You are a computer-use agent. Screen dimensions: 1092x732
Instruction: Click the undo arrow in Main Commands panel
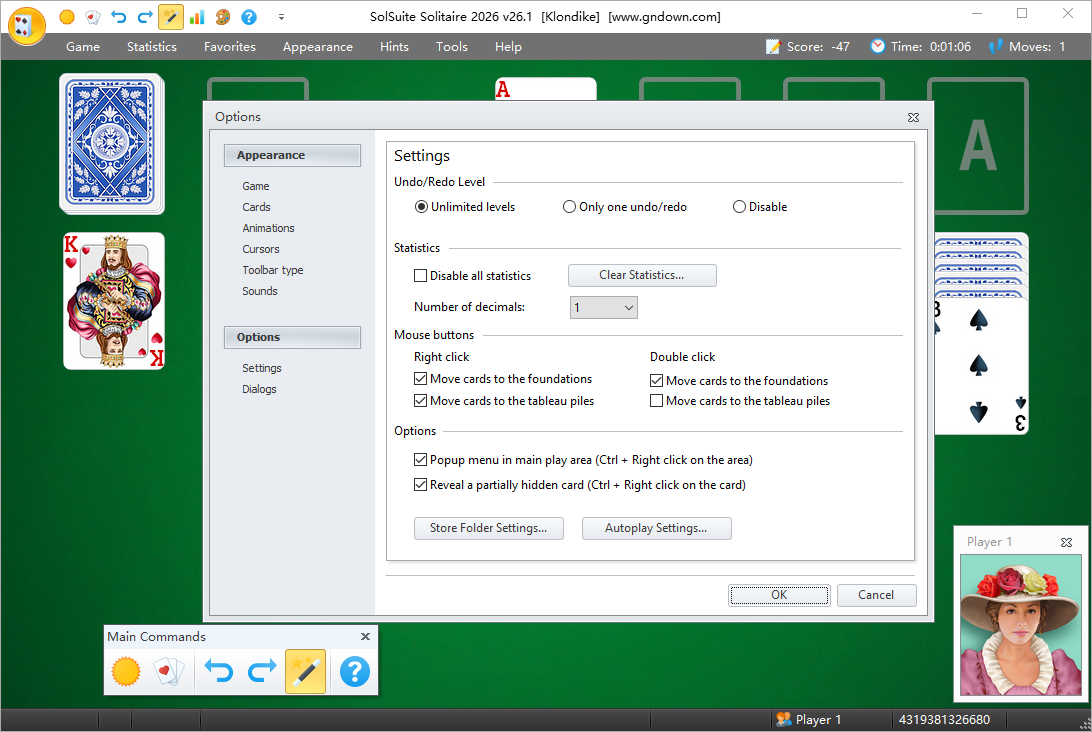(218, 671)
